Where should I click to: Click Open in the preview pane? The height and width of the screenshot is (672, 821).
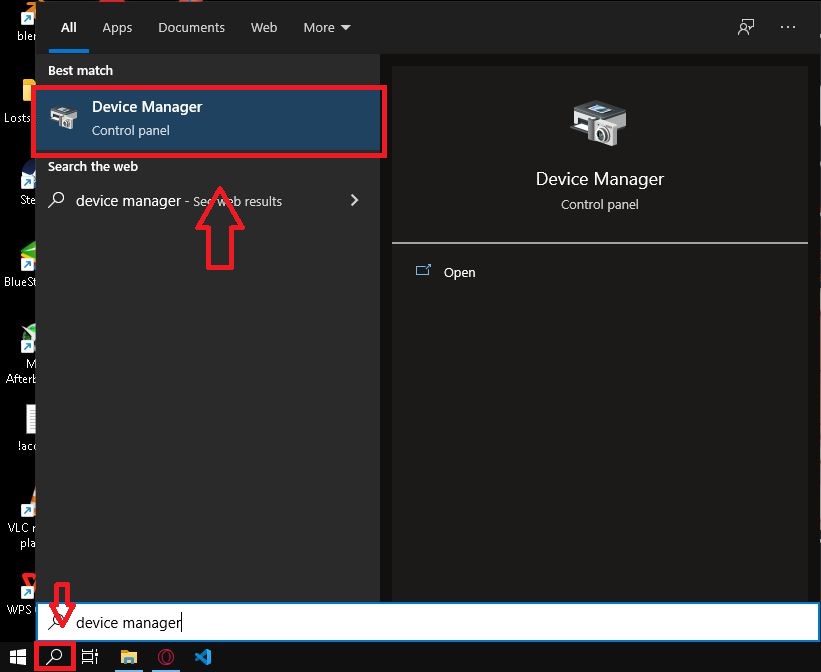tap(459, 272)
